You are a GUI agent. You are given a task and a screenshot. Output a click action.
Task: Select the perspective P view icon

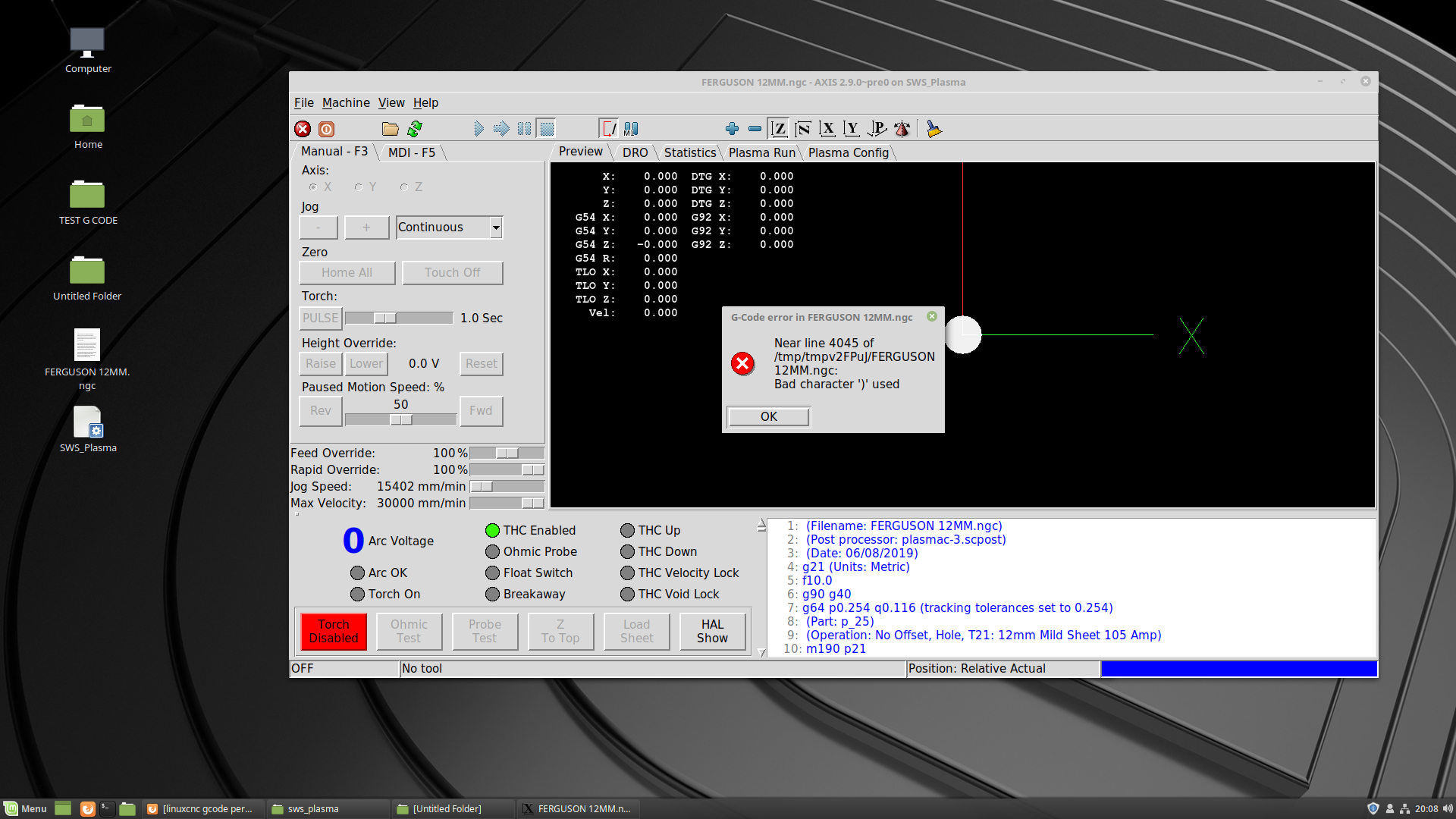click(x=877, y=129)
